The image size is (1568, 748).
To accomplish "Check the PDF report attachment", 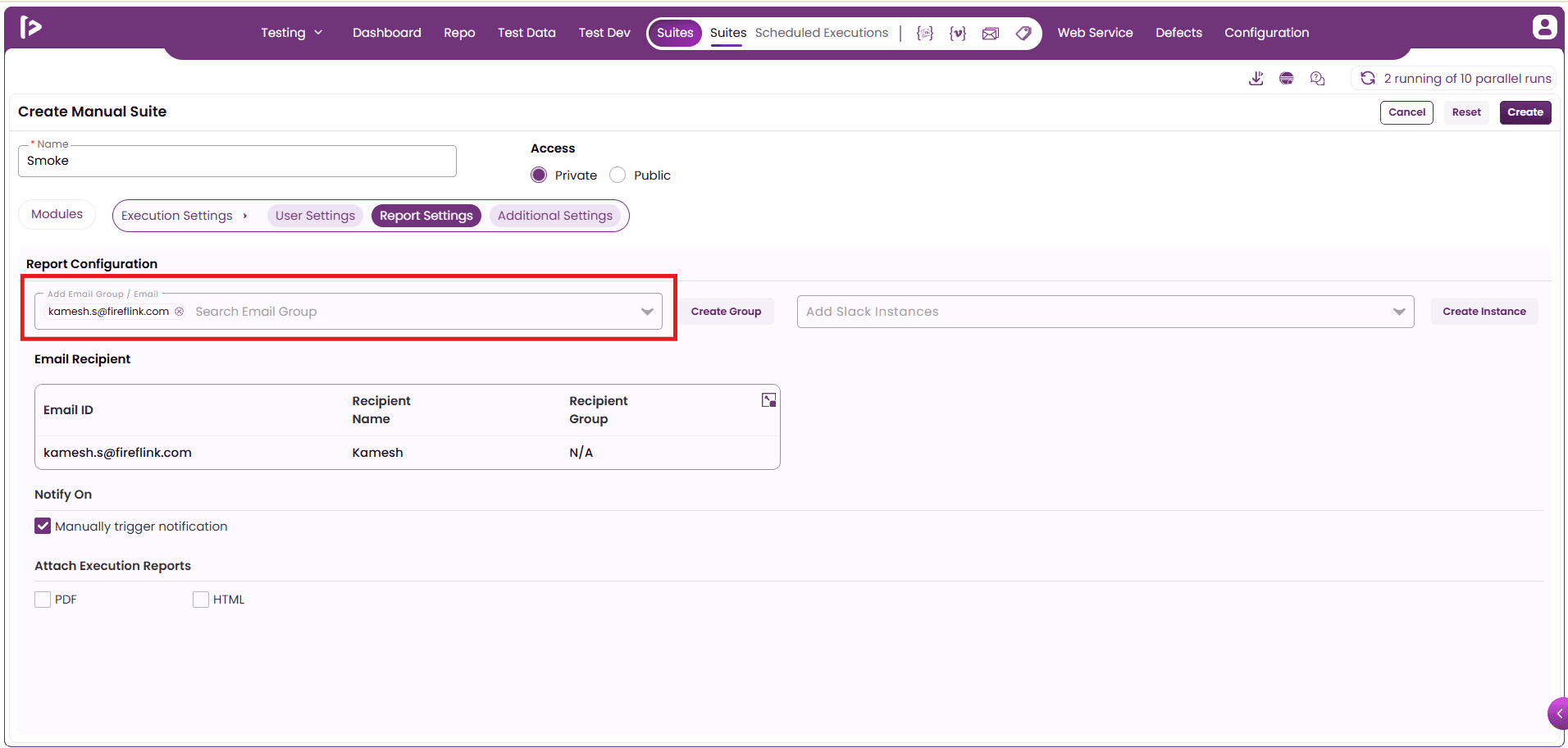I will pyautogui.click(x=43, y=600).
